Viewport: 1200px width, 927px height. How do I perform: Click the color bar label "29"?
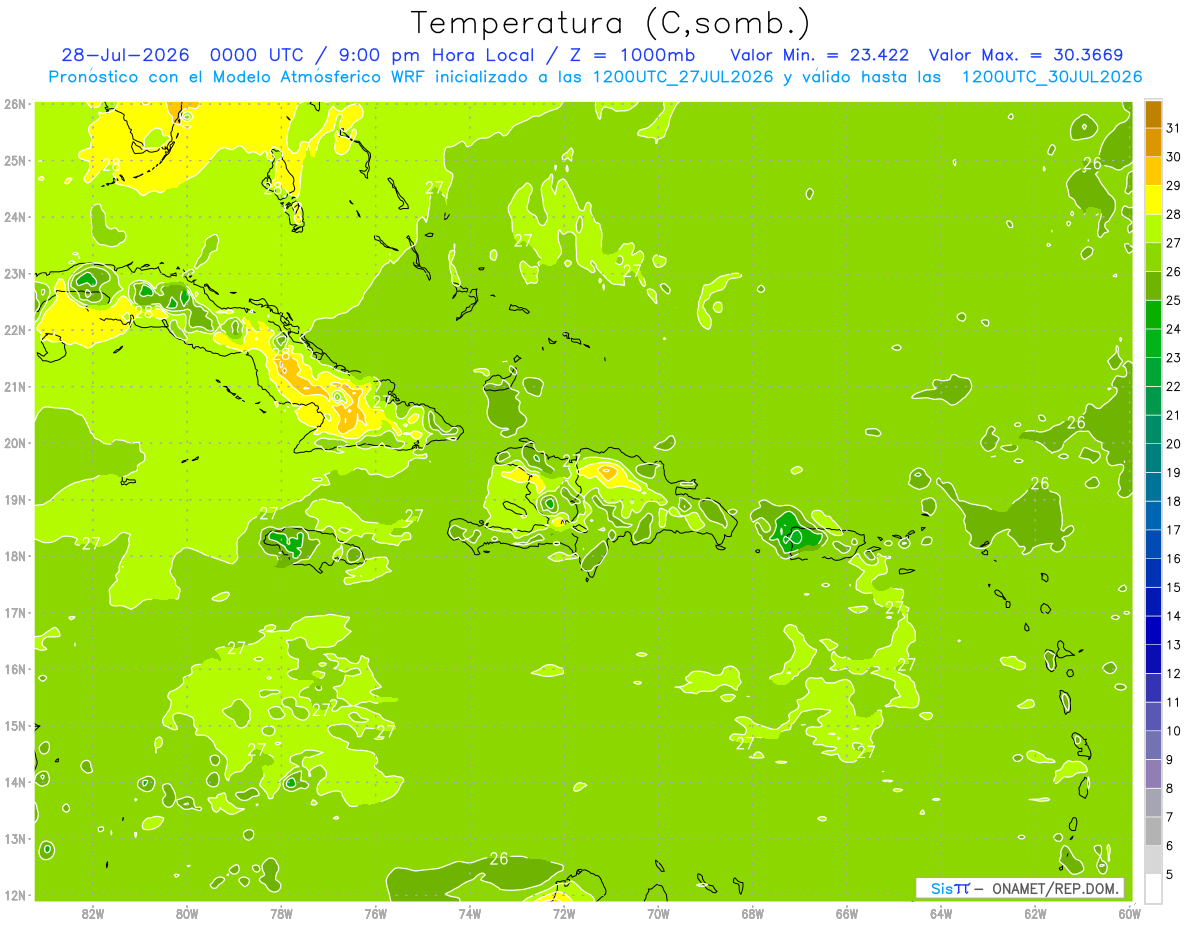point(1173,186)
